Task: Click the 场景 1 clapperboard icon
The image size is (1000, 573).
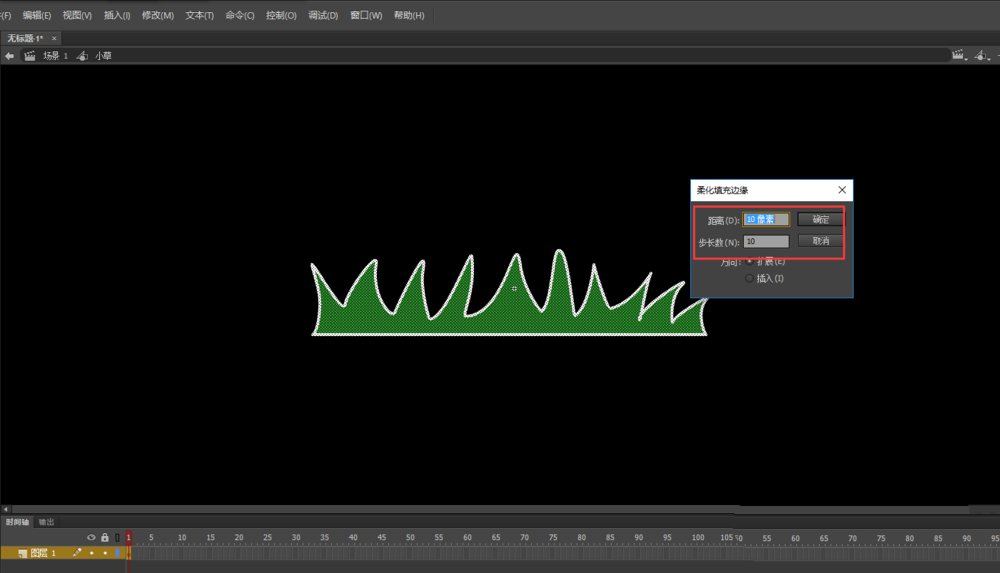Action: pos(30,56)
